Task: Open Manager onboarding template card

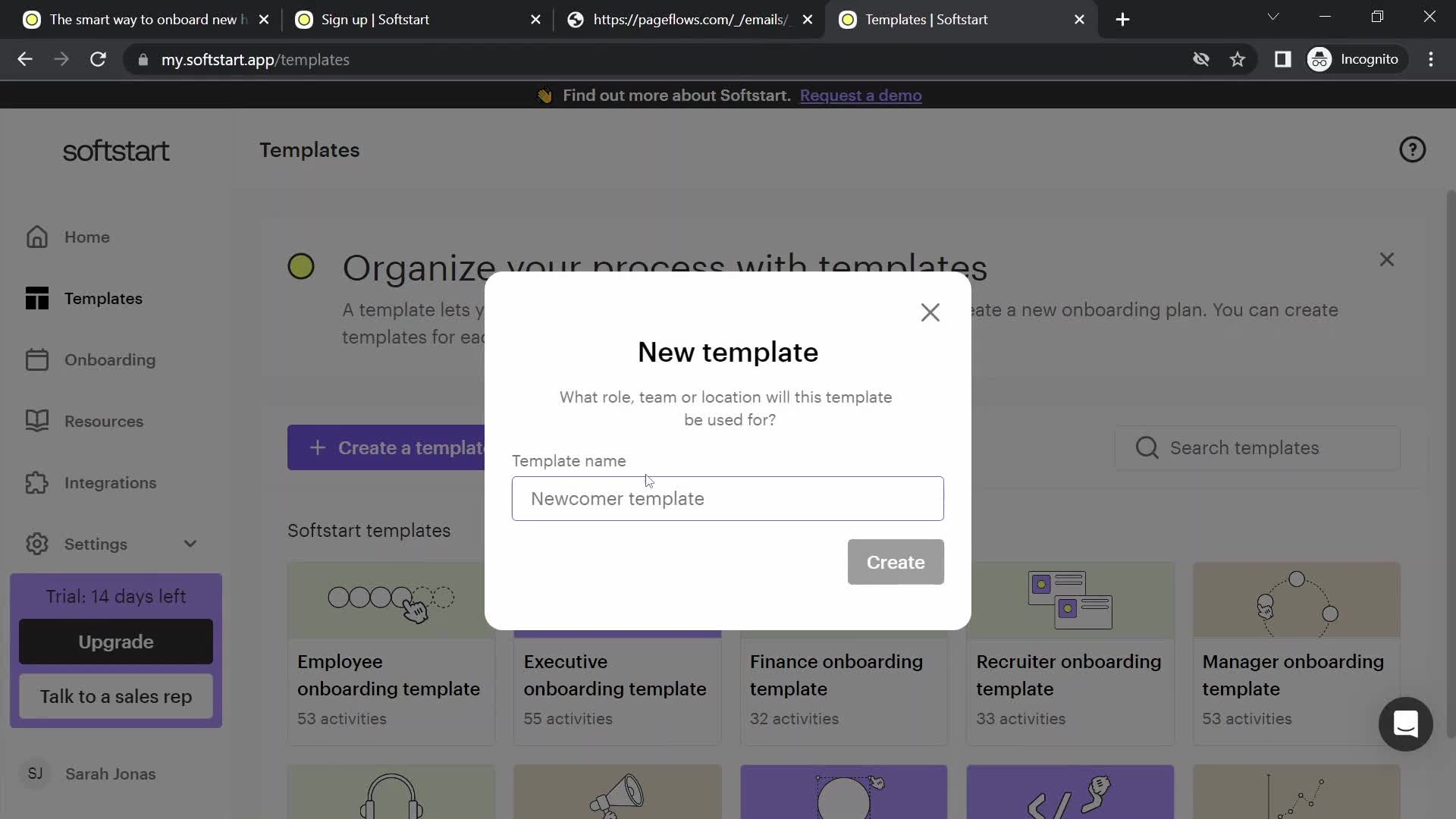Action: [x=1296, y=654]
